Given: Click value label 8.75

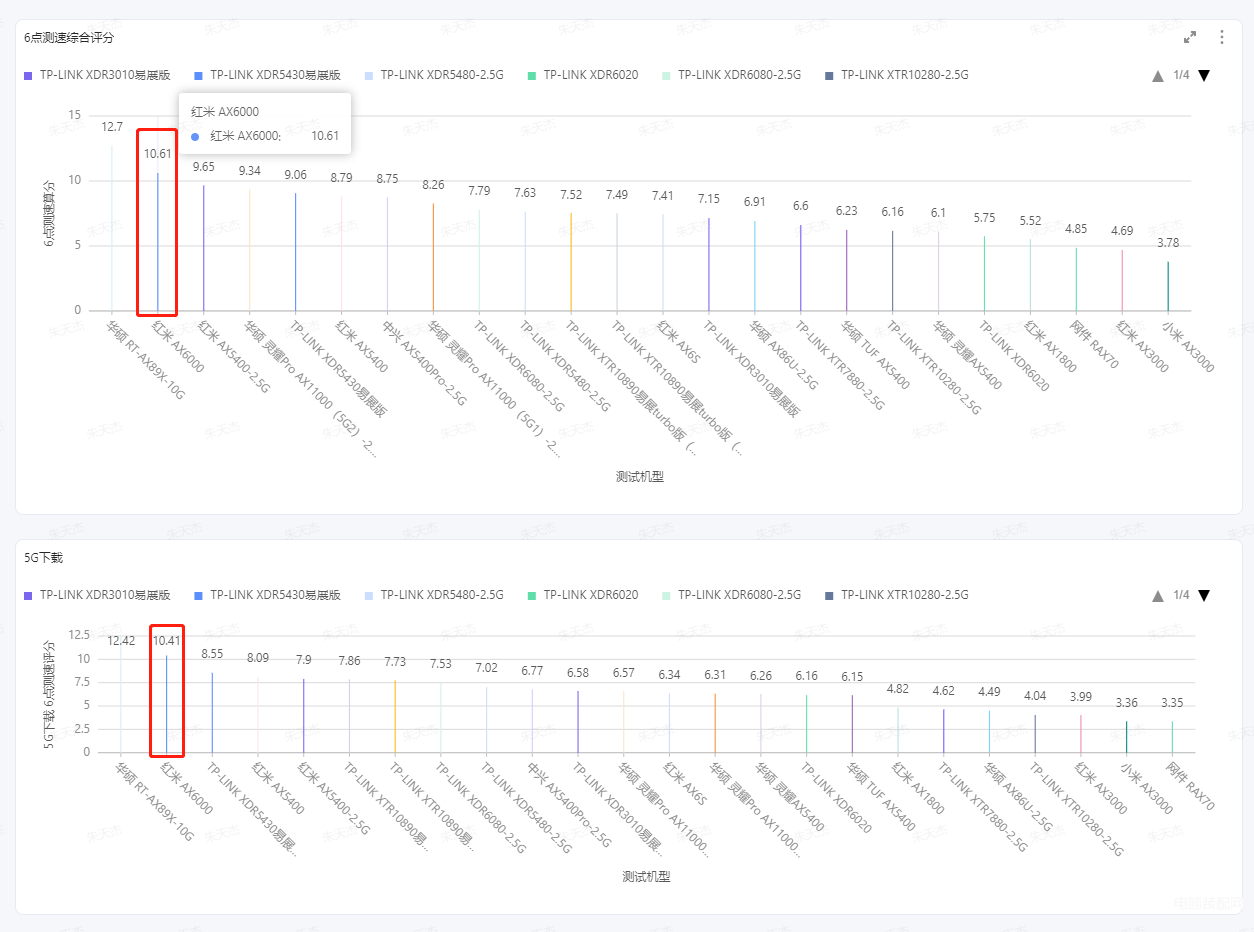Looking at the screenshot, I should [387, 179].
